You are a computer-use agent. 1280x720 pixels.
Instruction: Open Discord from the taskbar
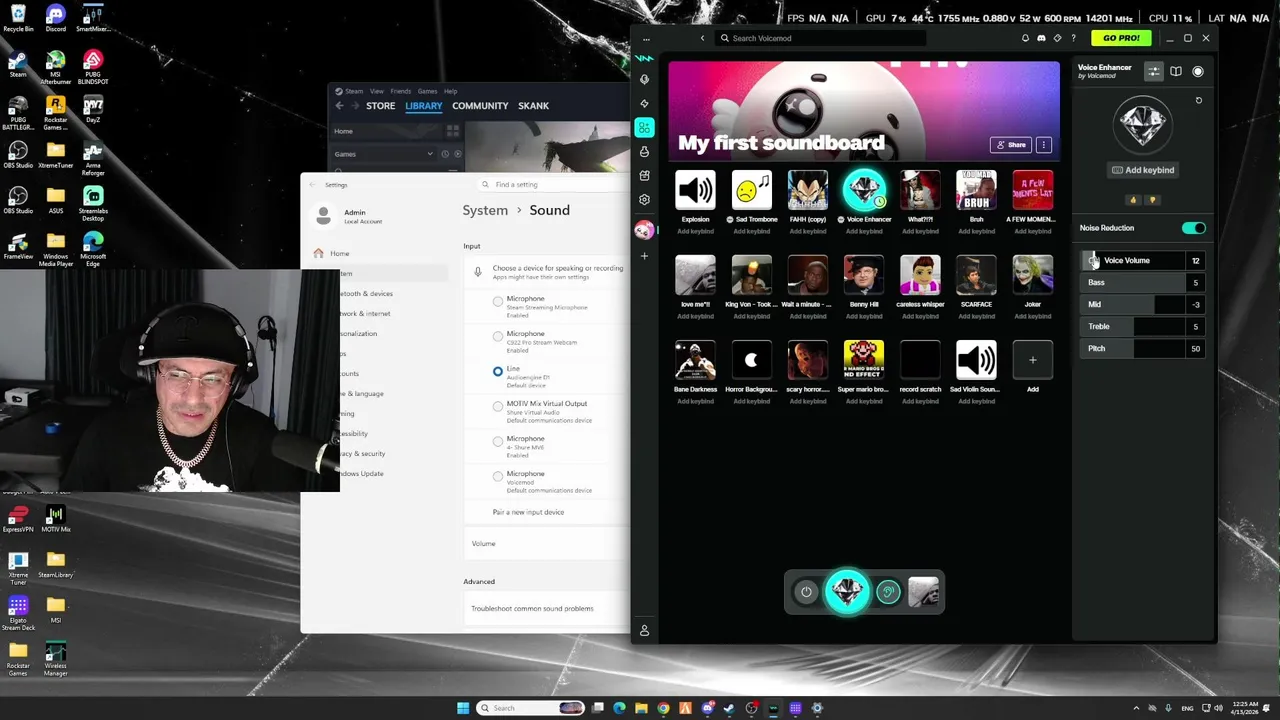(707, 708)
